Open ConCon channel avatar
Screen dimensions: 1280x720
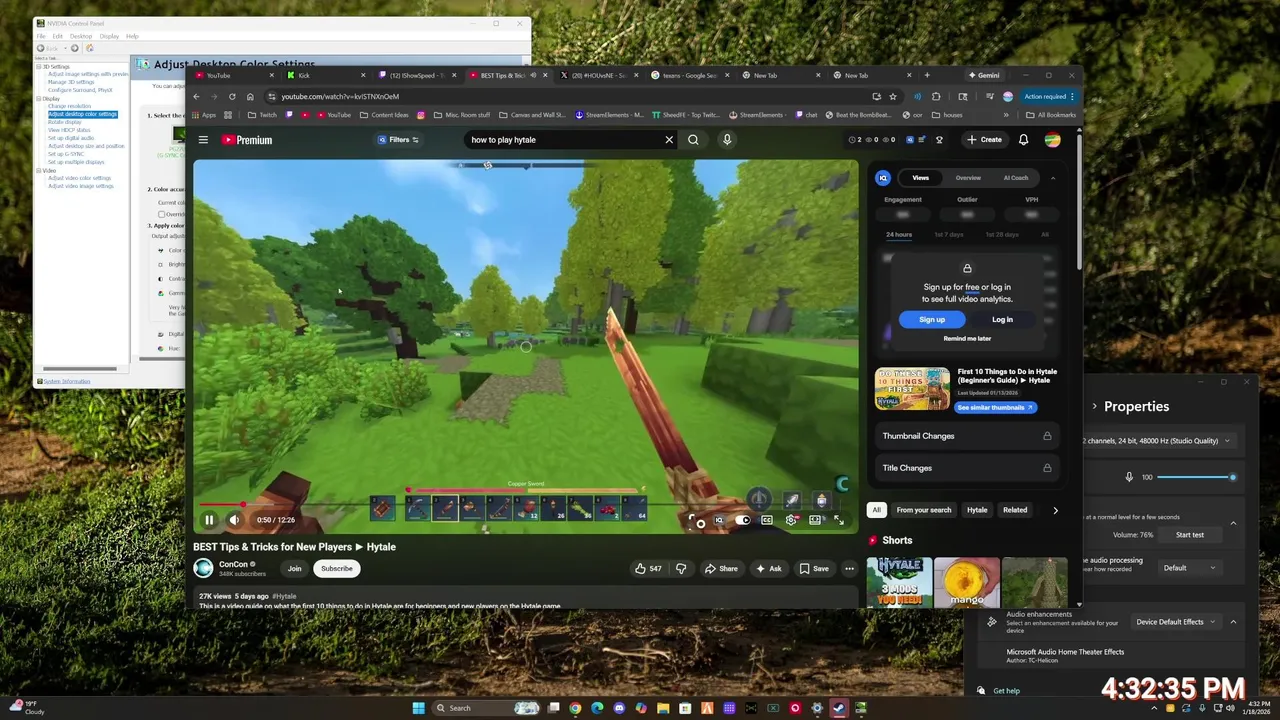[x=203, y=568]
